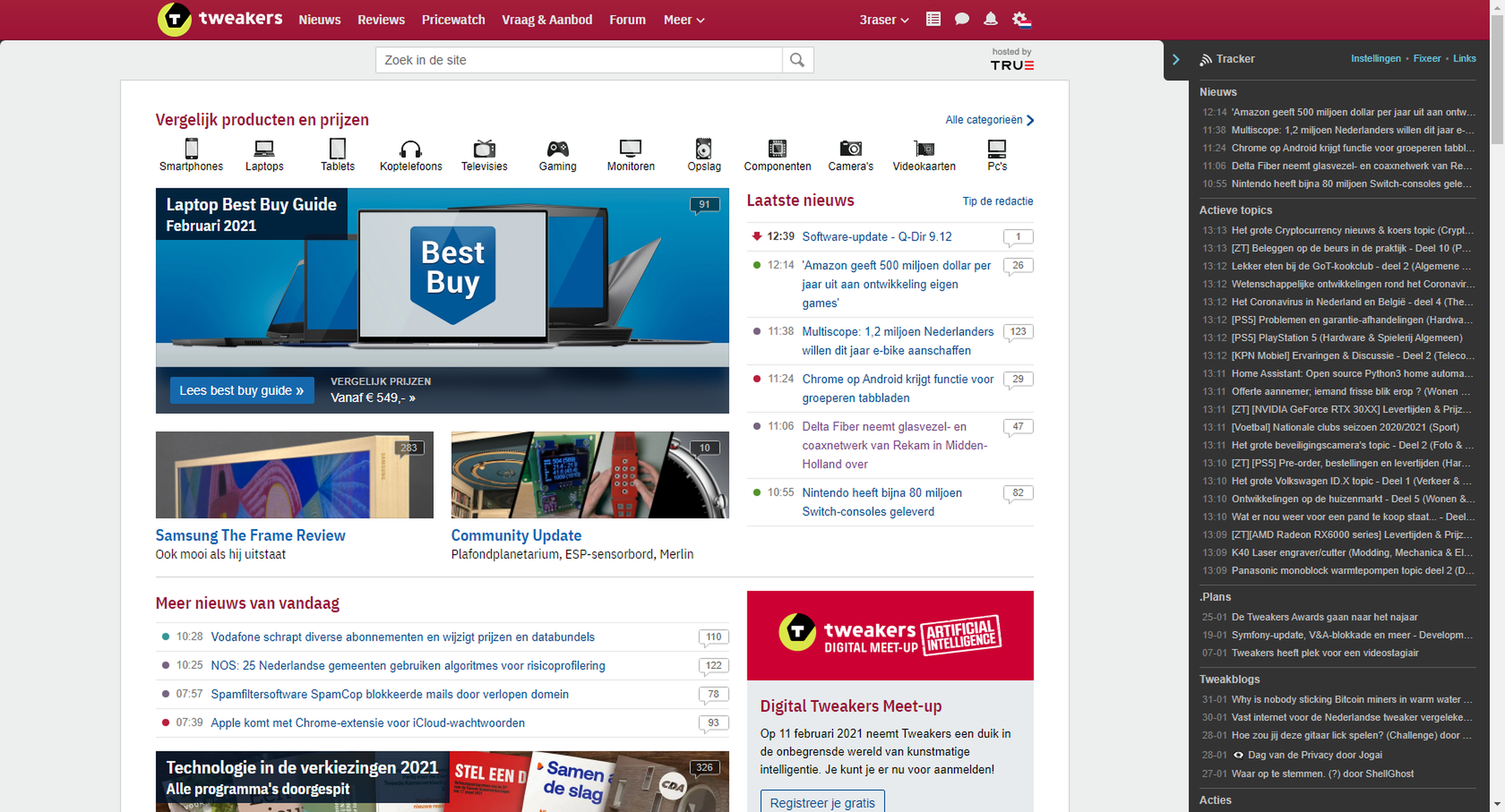Open messages speech bubble icon

point(961,19)
